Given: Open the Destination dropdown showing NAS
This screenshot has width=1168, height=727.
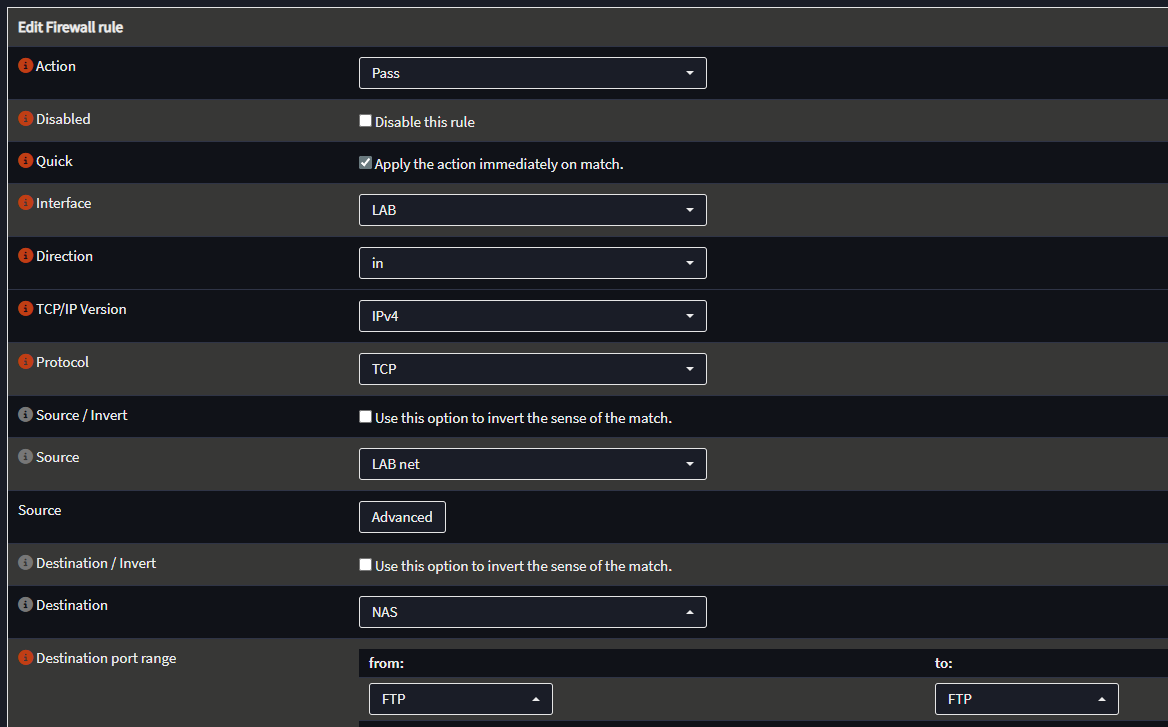Looking at the screenshot, I should point(533,612).
